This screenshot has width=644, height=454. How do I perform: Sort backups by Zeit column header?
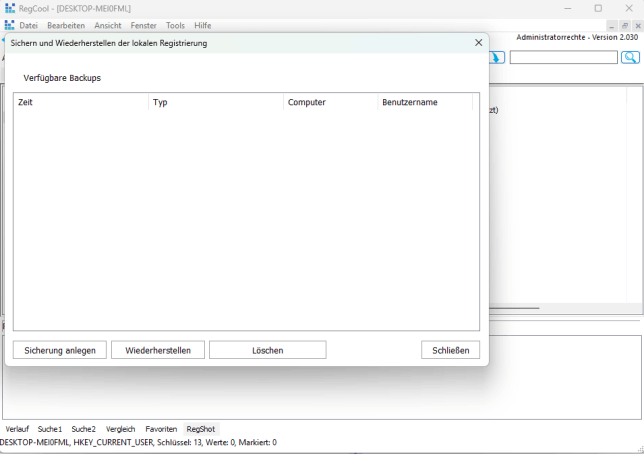click(80, 102)
